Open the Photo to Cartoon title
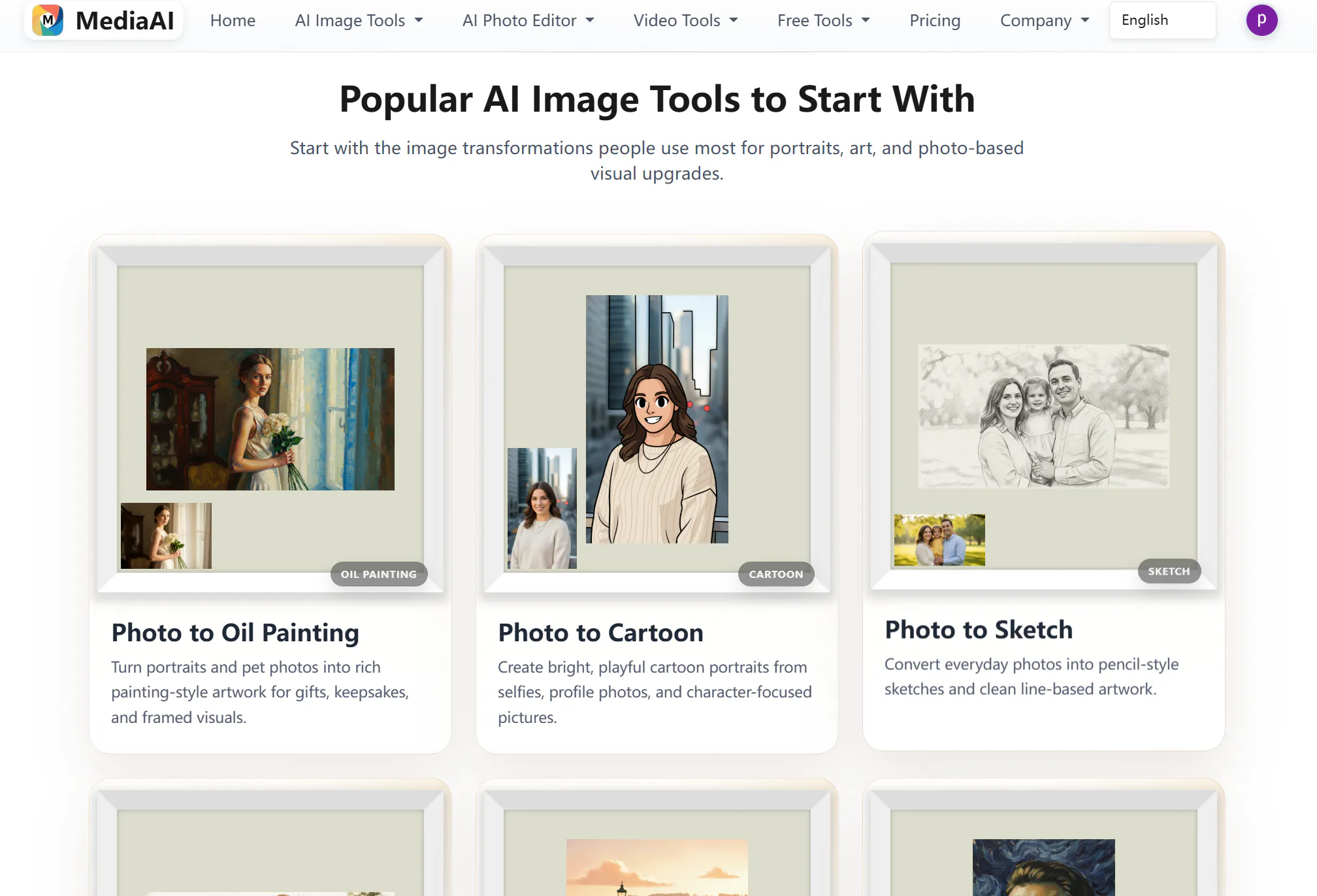The width and height of the screenshot is (1317, 896). click(x=600, y=632)
